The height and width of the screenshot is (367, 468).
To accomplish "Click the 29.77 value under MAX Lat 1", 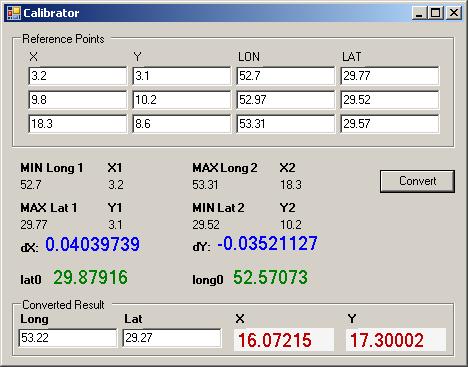I will pyautogui.click(x=34, y=225).
